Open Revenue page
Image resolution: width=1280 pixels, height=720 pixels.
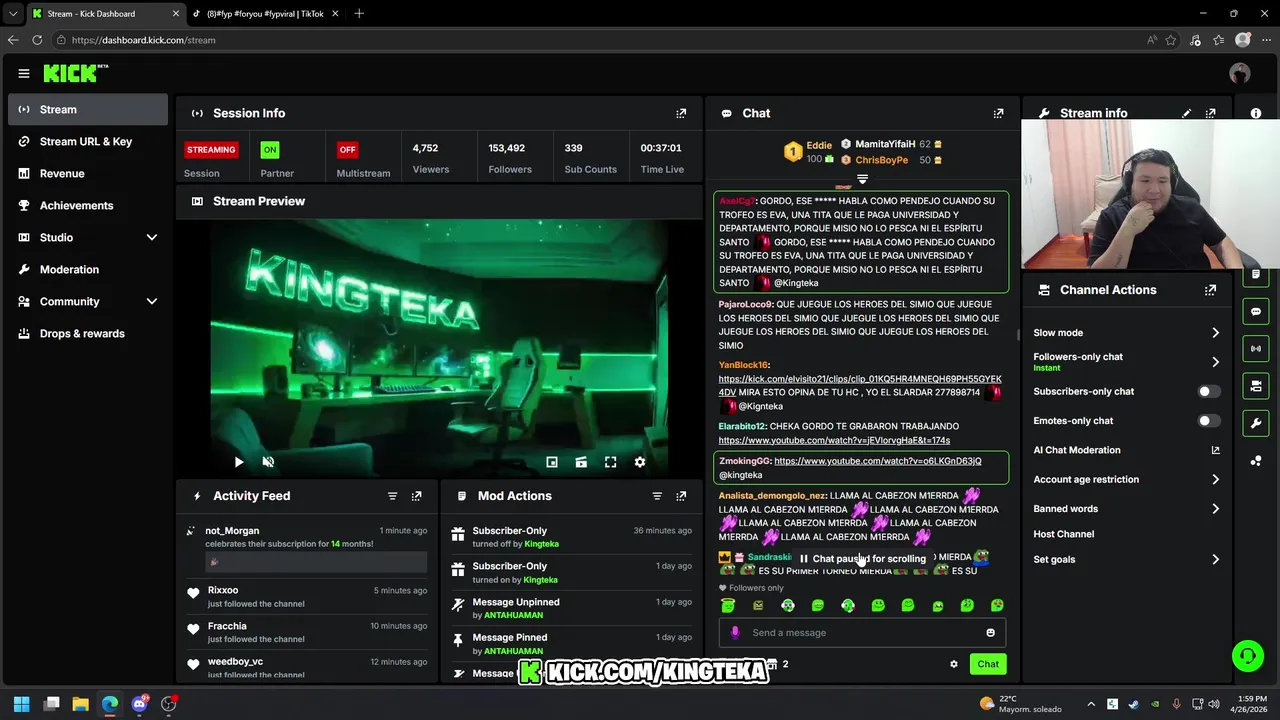point(88,173)
